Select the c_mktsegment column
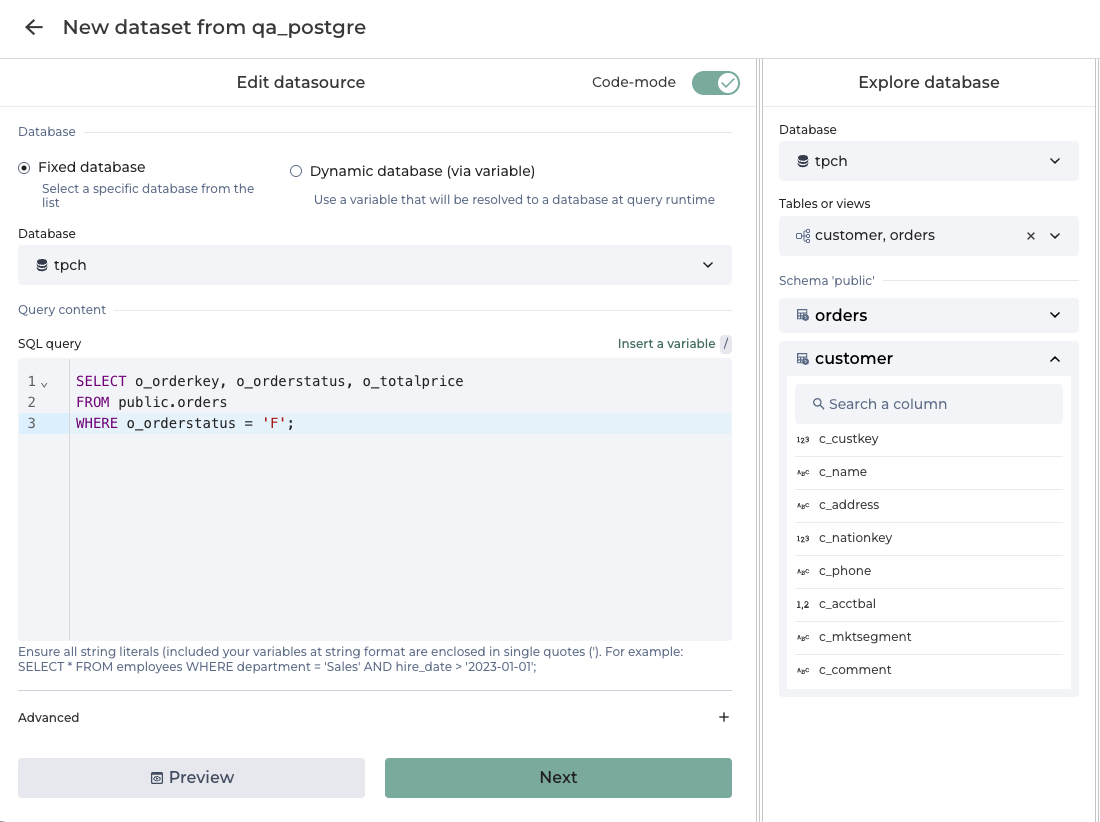The image size is (1100, 822). tap(864, 637)
